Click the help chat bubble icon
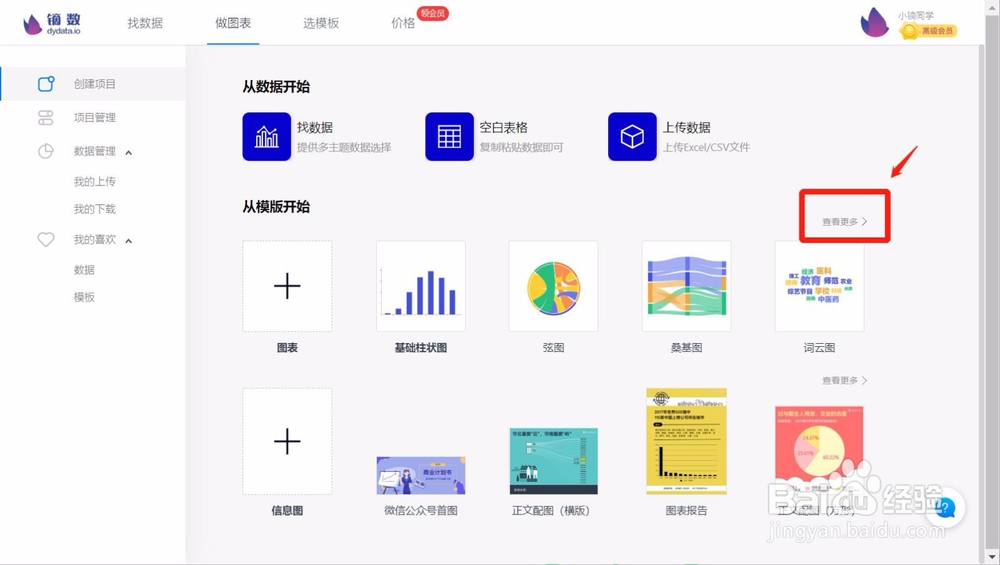Viewport: 1000px width, 565px height. point(945,508)
